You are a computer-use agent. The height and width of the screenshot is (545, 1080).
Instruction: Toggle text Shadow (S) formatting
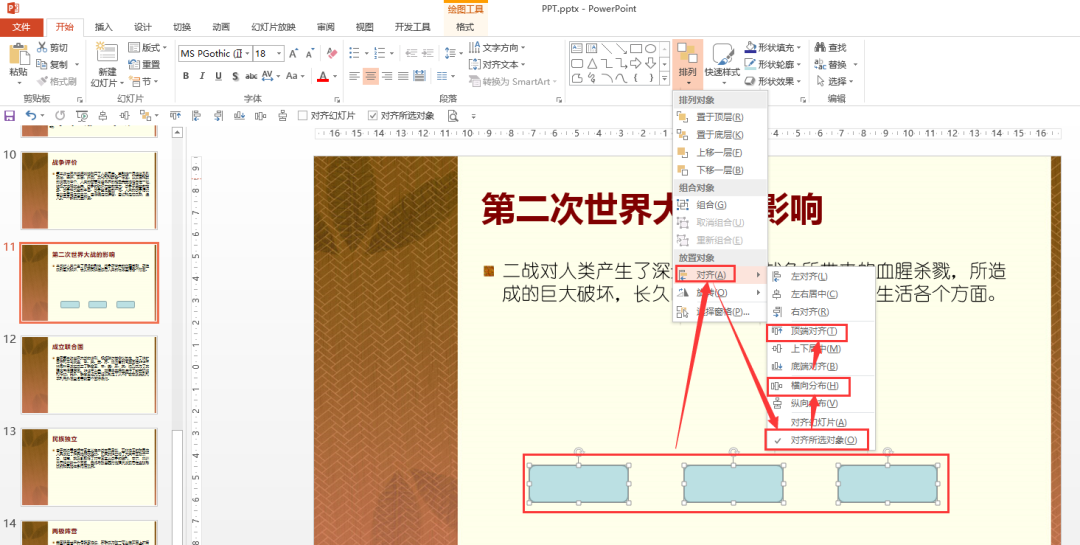[x=235, y=76]
